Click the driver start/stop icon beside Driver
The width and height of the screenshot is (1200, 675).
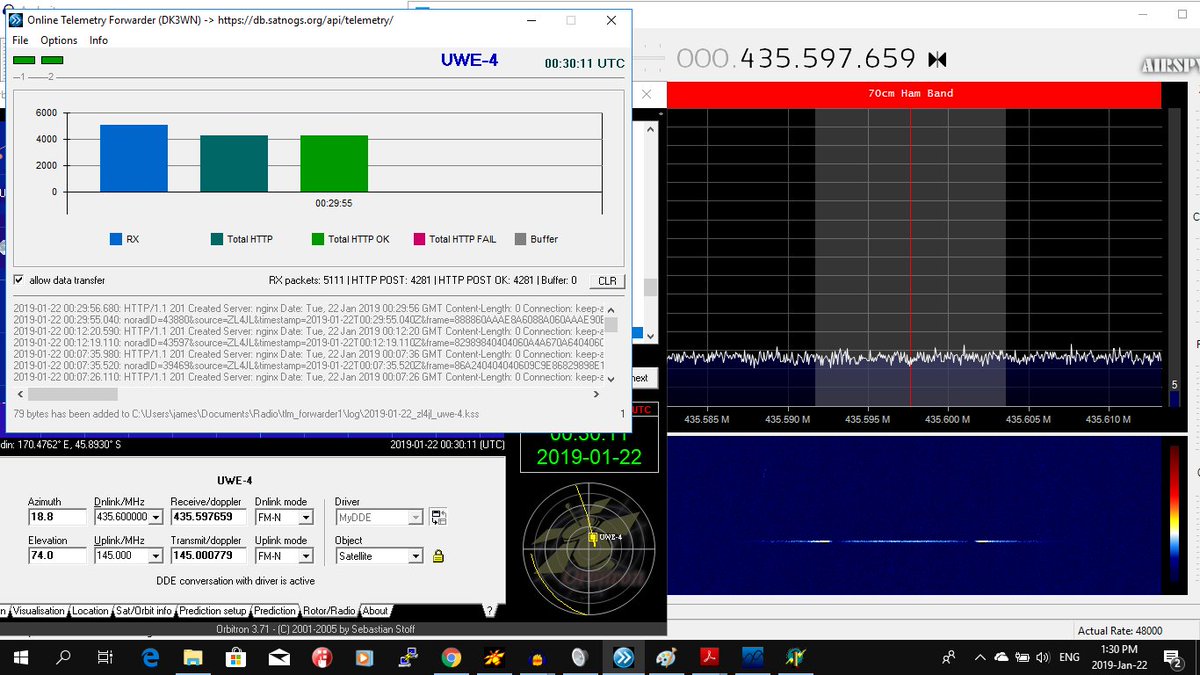pyautogui.click(x=438, y=517)
